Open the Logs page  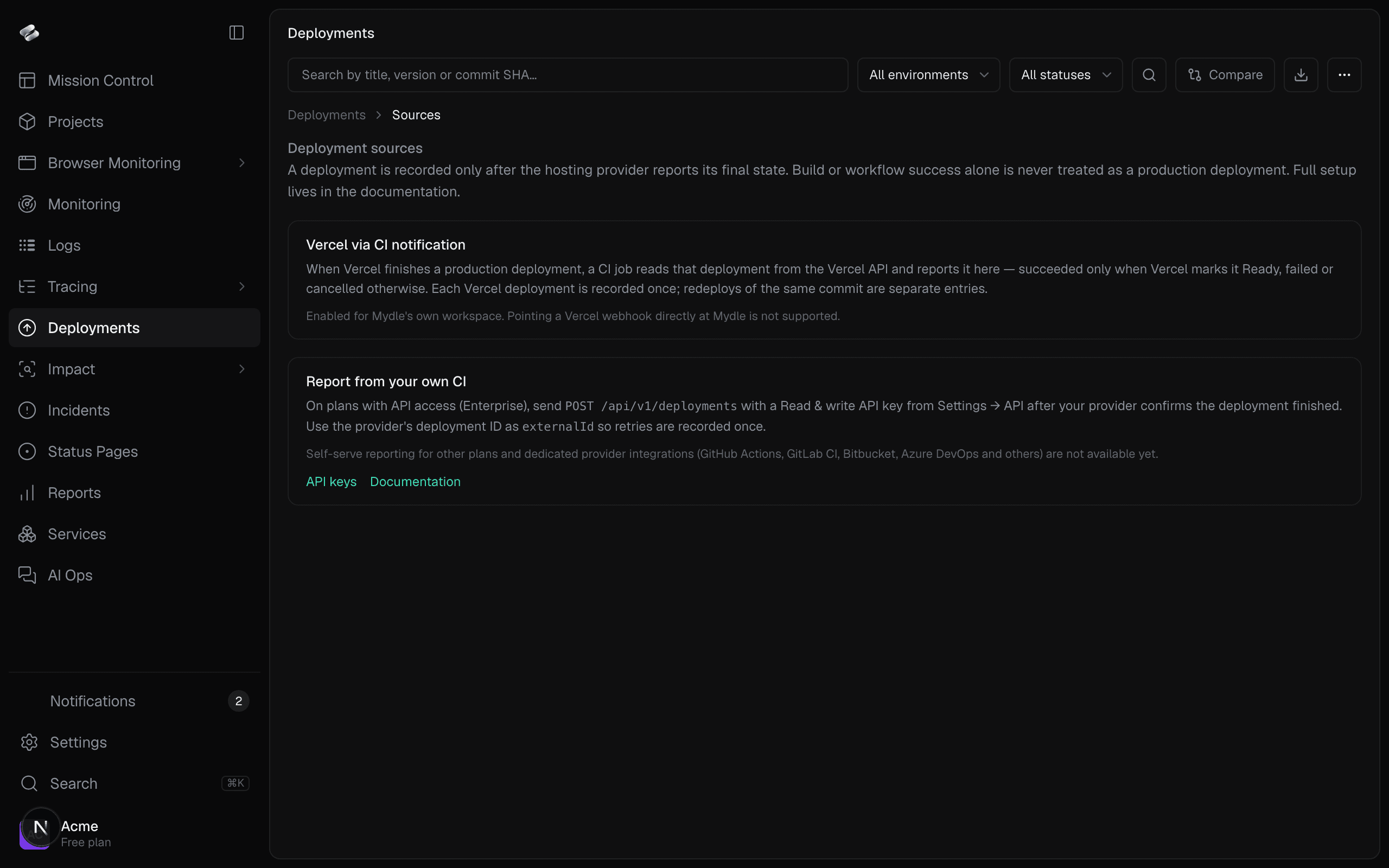tap(135, 245)
